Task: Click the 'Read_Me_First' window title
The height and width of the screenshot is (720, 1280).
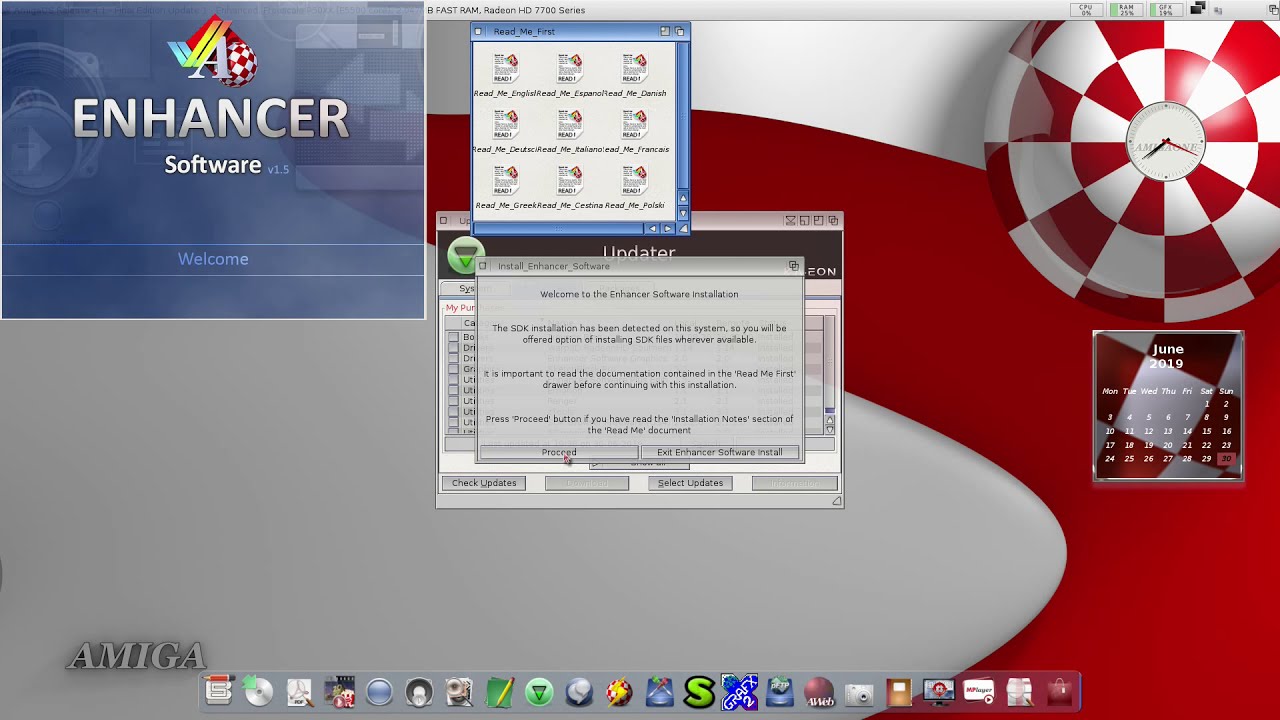Action: tap(524, 31)
